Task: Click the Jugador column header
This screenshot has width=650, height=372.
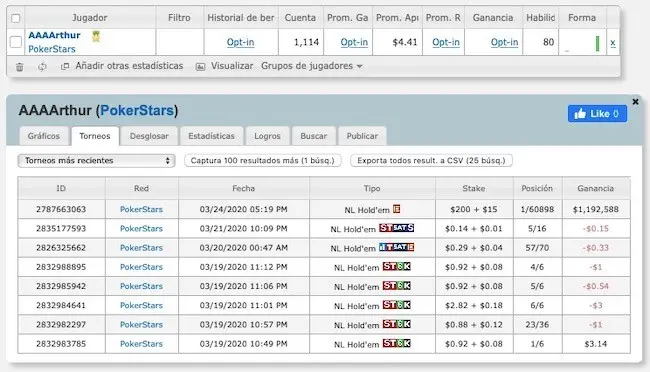Action: (90, 18)
